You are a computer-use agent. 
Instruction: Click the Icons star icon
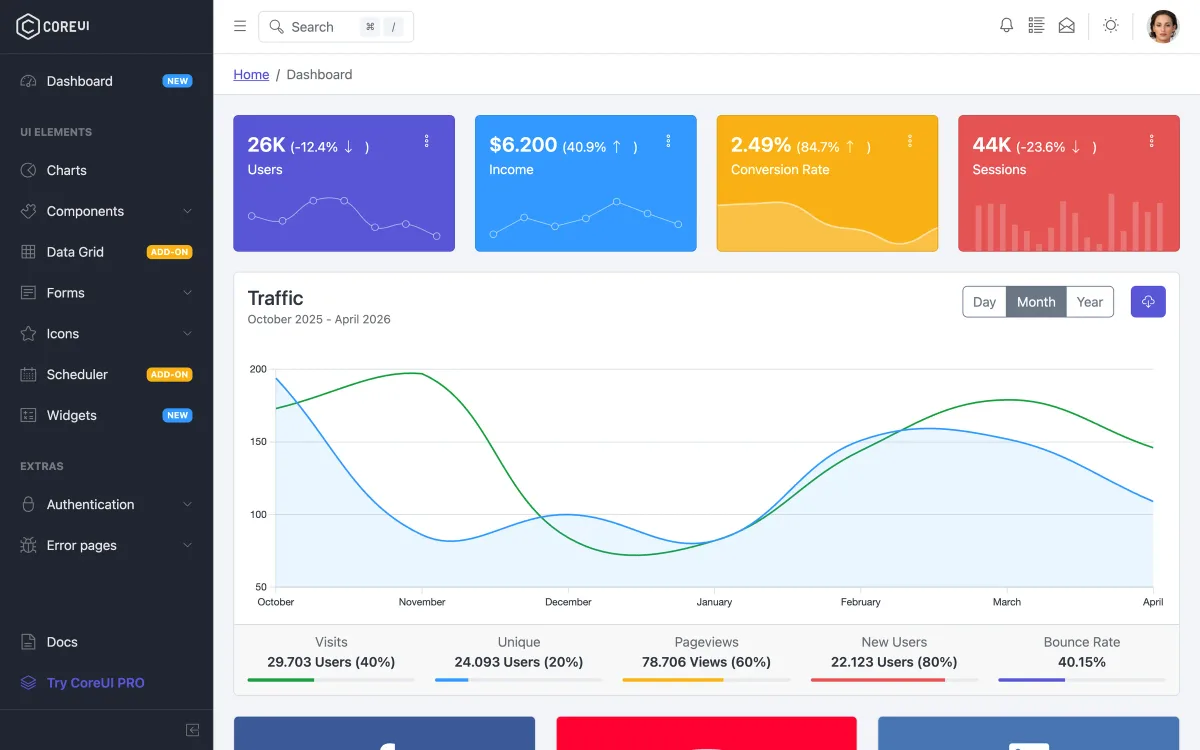28,334
